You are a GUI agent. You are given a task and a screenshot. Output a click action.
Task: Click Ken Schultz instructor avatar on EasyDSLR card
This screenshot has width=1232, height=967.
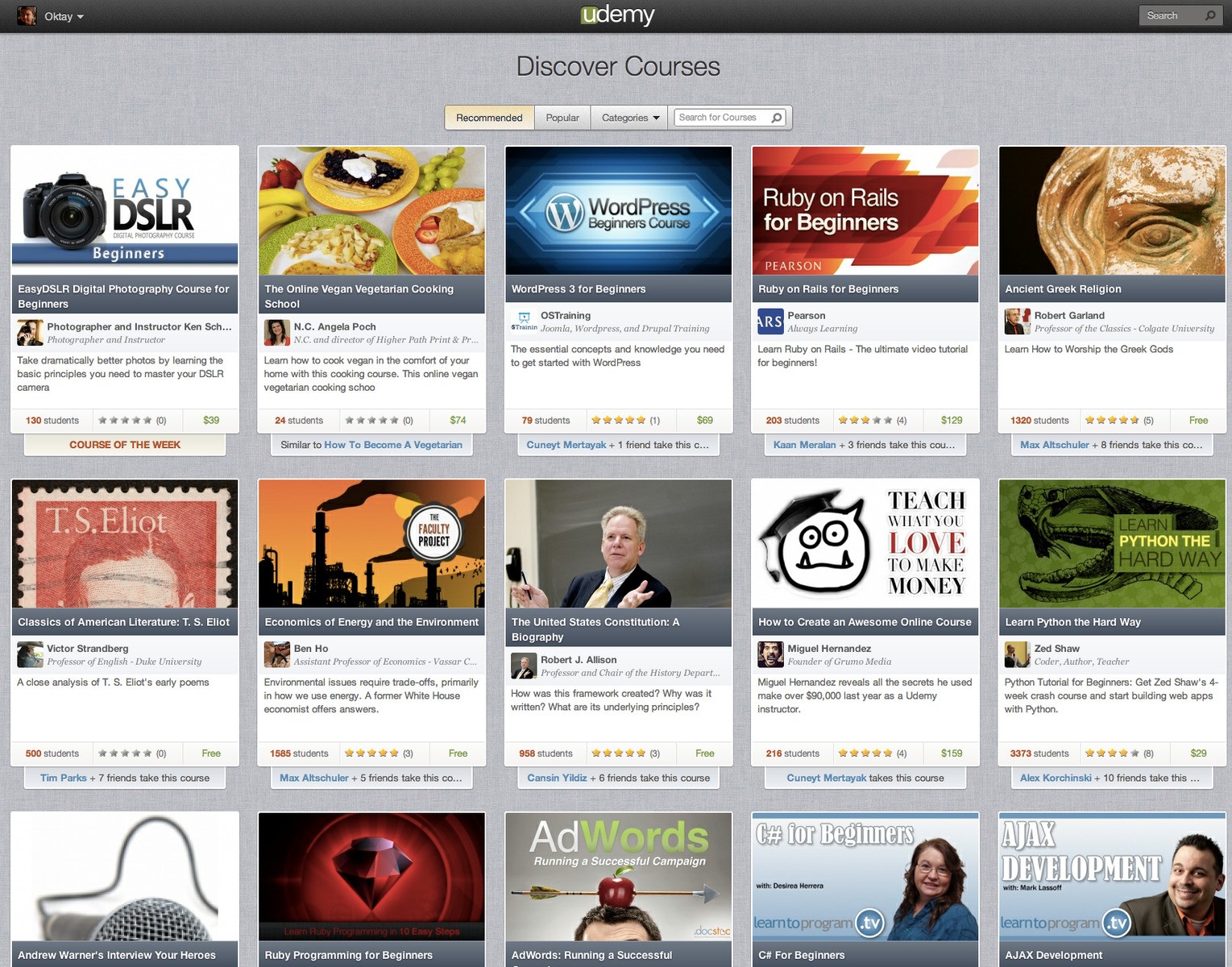click(x=31, y=333)
